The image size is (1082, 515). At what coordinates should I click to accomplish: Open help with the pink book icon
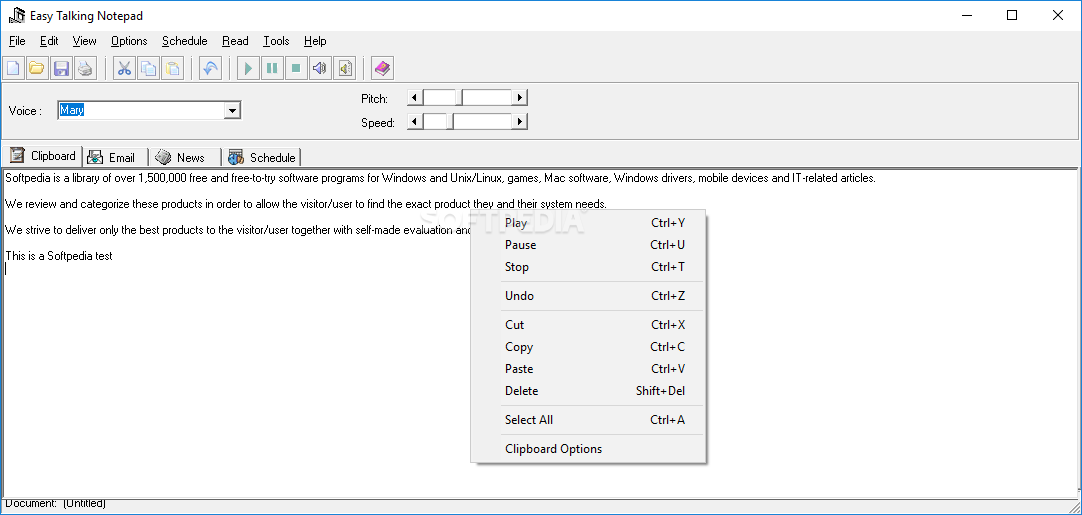(382, 68)
